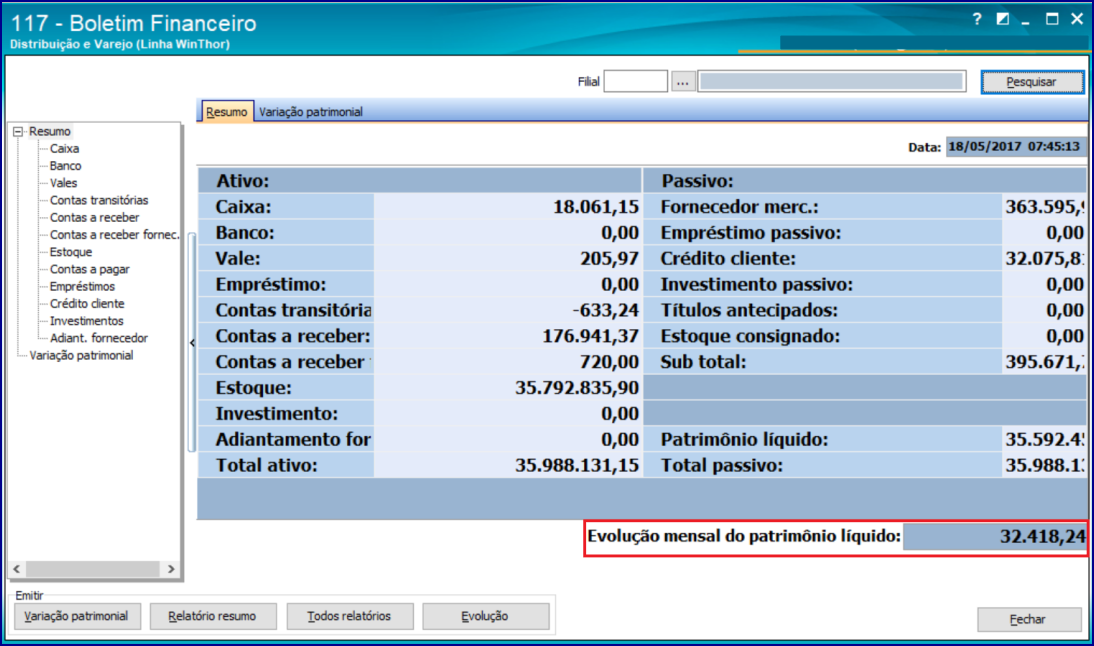
Task: Select the Resumo root tree label
Action: point(50,131)
